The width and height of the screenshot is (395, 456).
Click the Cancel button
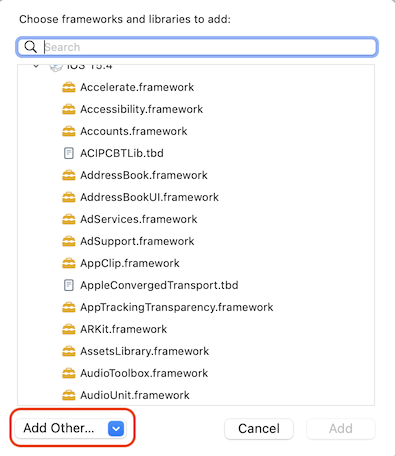(x=259, y=429)
